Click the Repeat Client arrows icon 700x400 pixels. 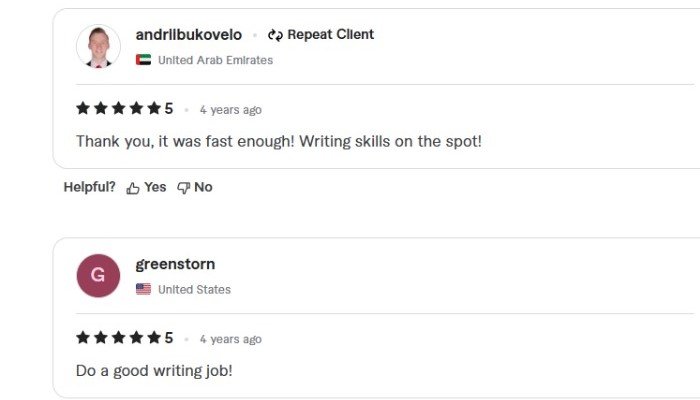point(275,35)
